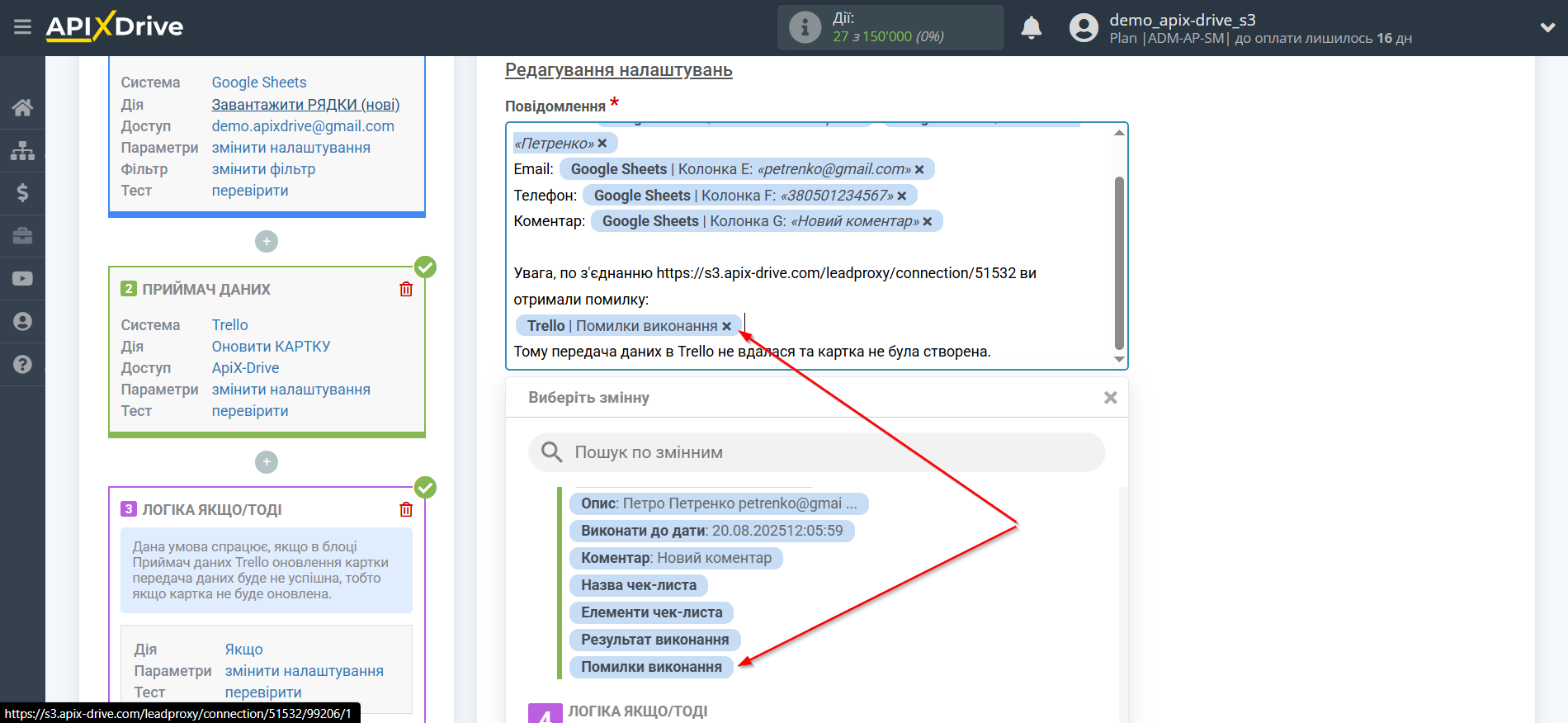The width and height of the screenshot is (1568, 723).
Task: Open the Завантажити РЯДКИ (нові) link
Action: (305, 105)
